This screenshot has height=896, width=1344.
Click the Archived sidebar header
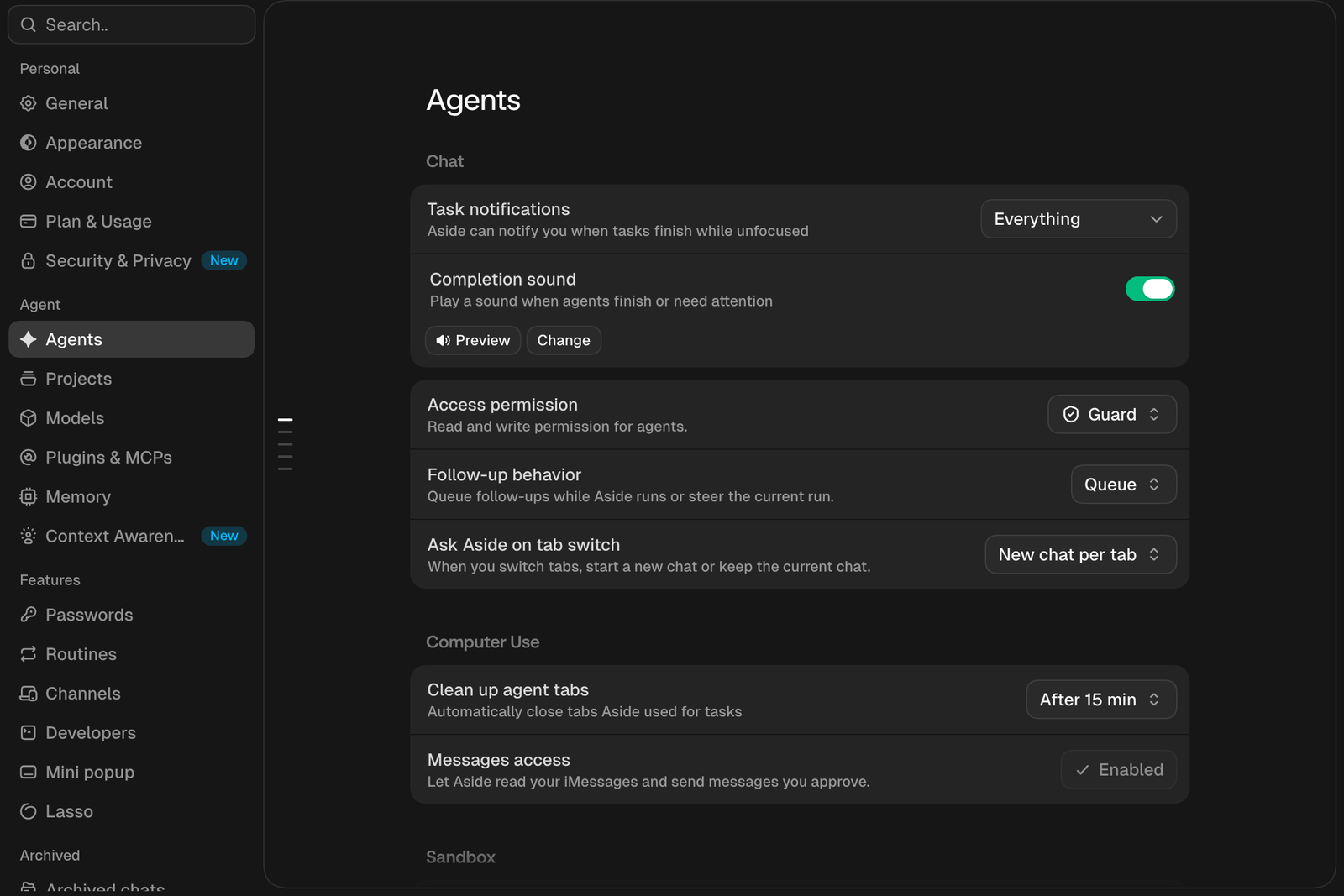tap(50, 856)
